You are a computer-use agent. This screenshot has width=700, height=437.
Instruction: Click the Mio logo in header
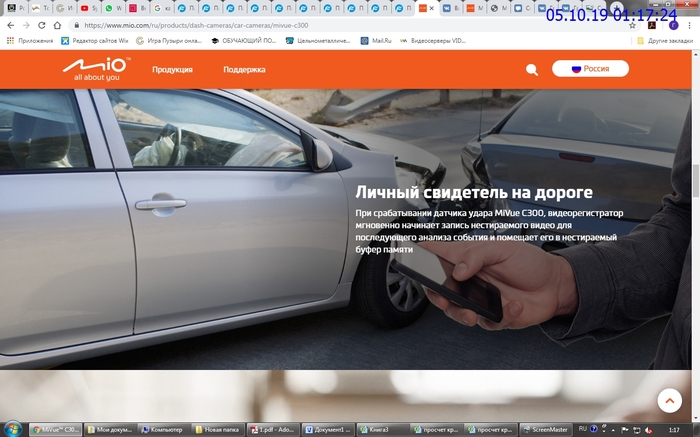(x=97, y=69)
